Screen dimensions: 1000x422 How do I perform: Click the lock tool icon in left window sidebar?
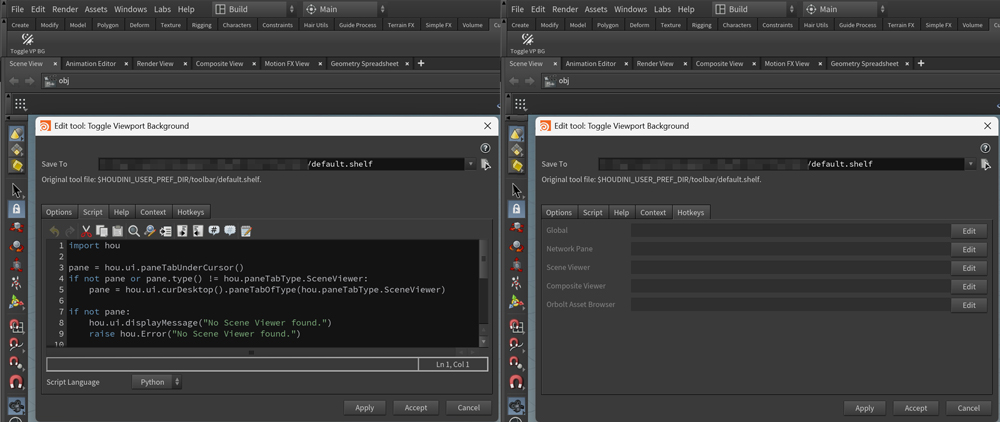click(17, 209)
